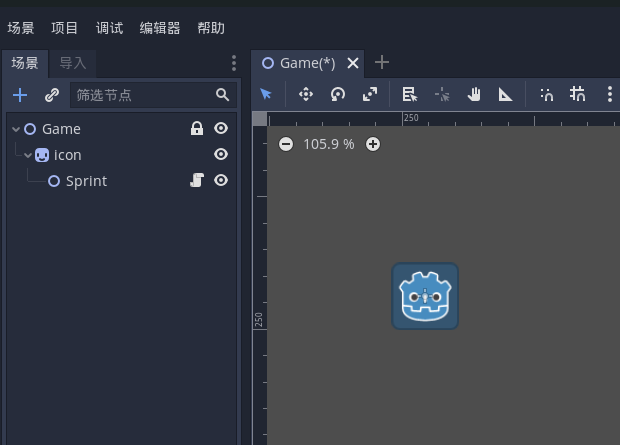Collapse the Game node tree

click(x=16, y=129)
